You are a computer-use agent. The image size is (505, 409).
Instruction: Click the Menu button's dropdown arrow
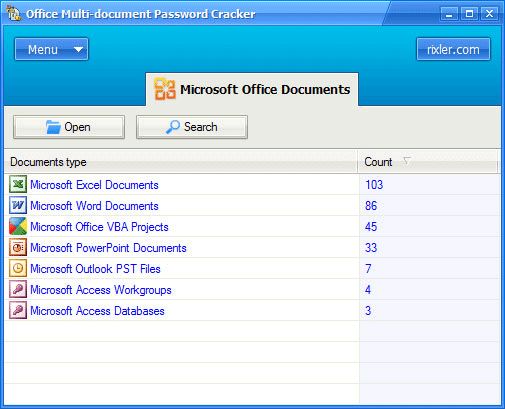coord(78,50)
